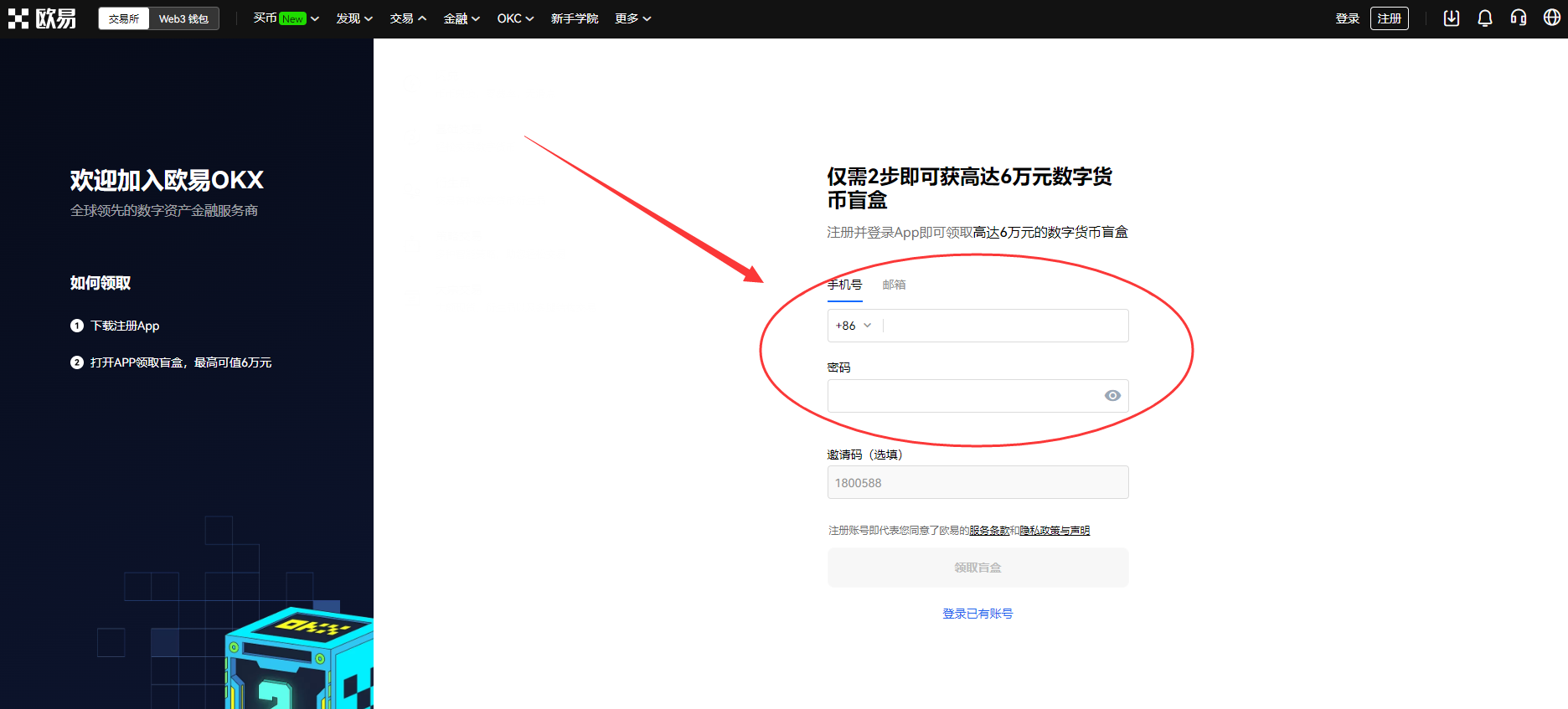The height and width of the screenshot is (709, 1568).
Task: Open the 登录已有账号 link
Action: 977,614
